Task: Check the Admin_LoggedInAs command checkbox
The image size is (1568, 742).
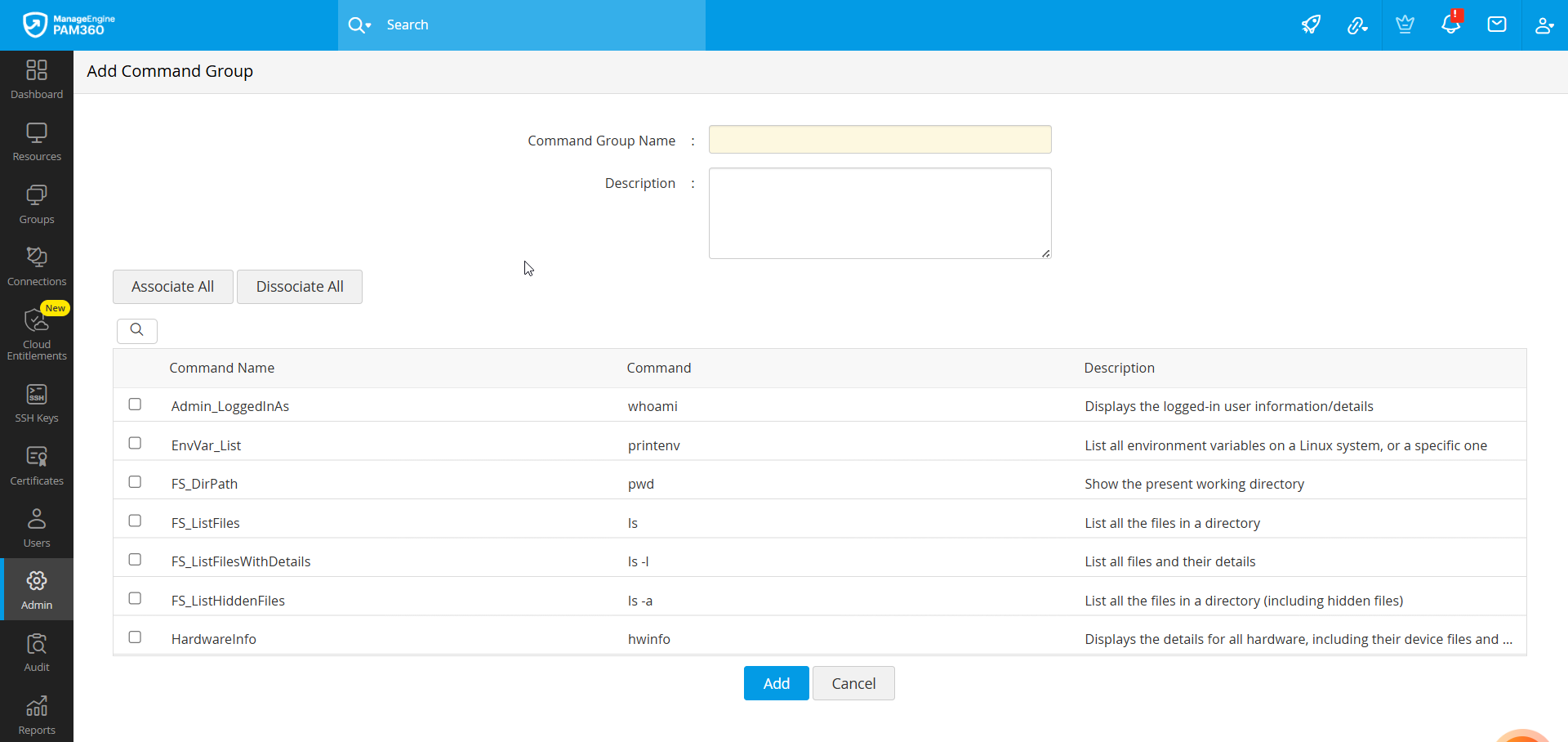Action: pyautogui.click(x=135, y=405)
